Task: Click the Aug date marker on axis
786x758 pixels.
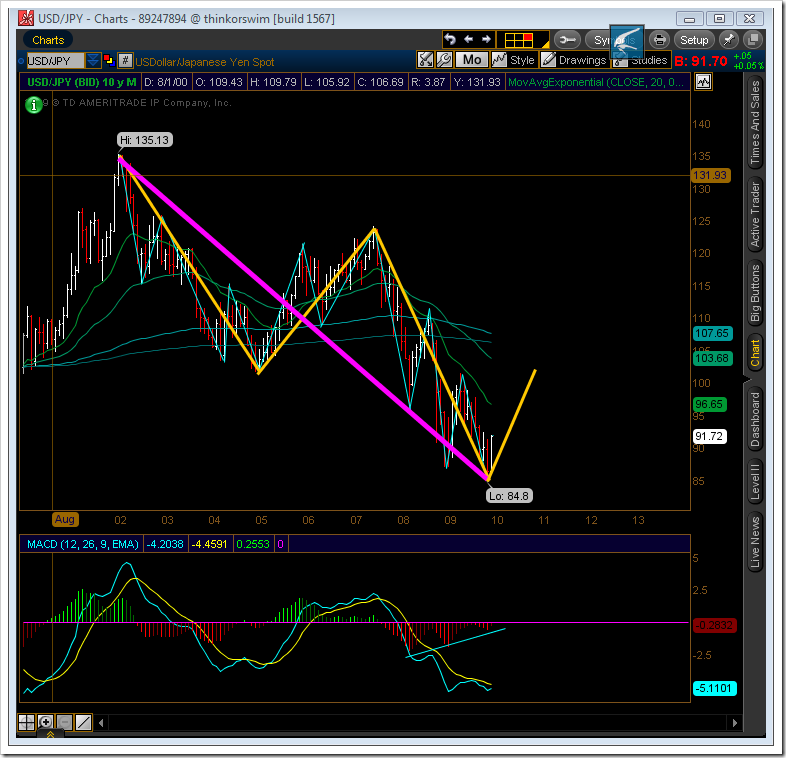Action: (x=65, y=519)
